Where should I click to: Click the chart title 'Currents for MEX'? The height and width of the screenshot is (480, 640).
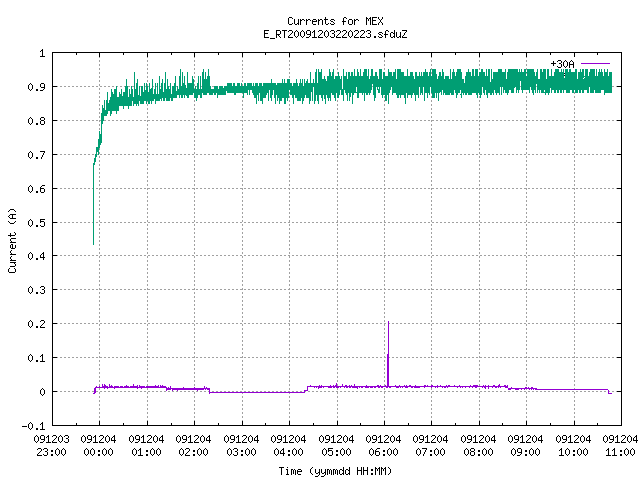335,21
